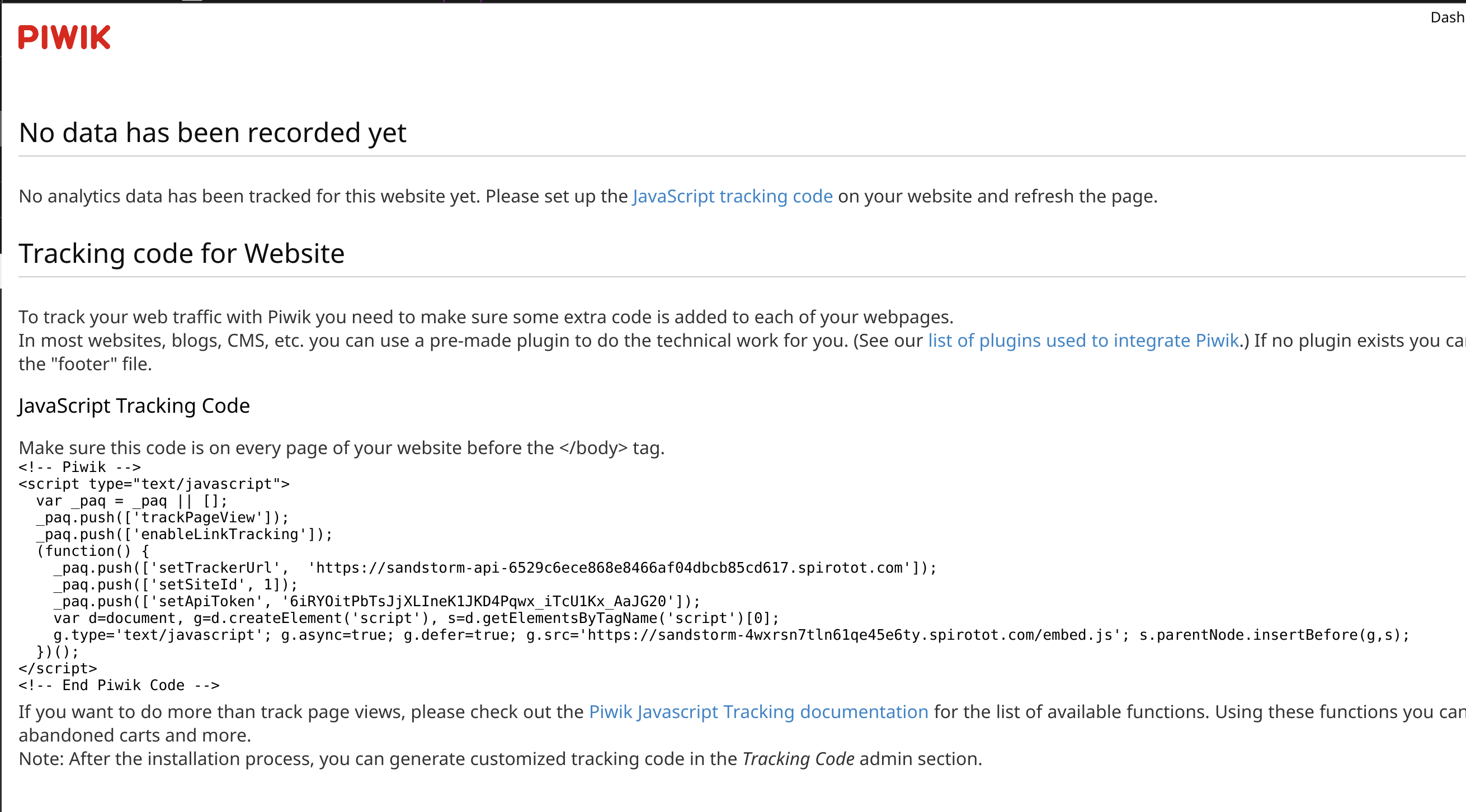Follow the list of plugins link
Screen dimensions: 1466x812
(1083, 340)
